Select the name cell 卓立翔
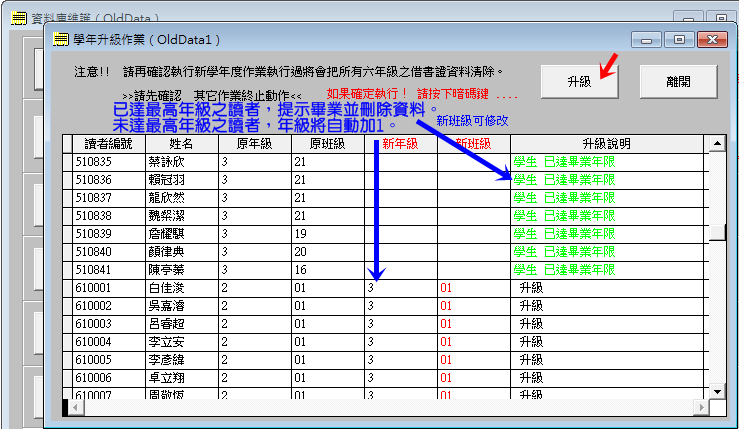Image resolution: width=739 pixels, height=429 pixels. (x=182, y=378)
